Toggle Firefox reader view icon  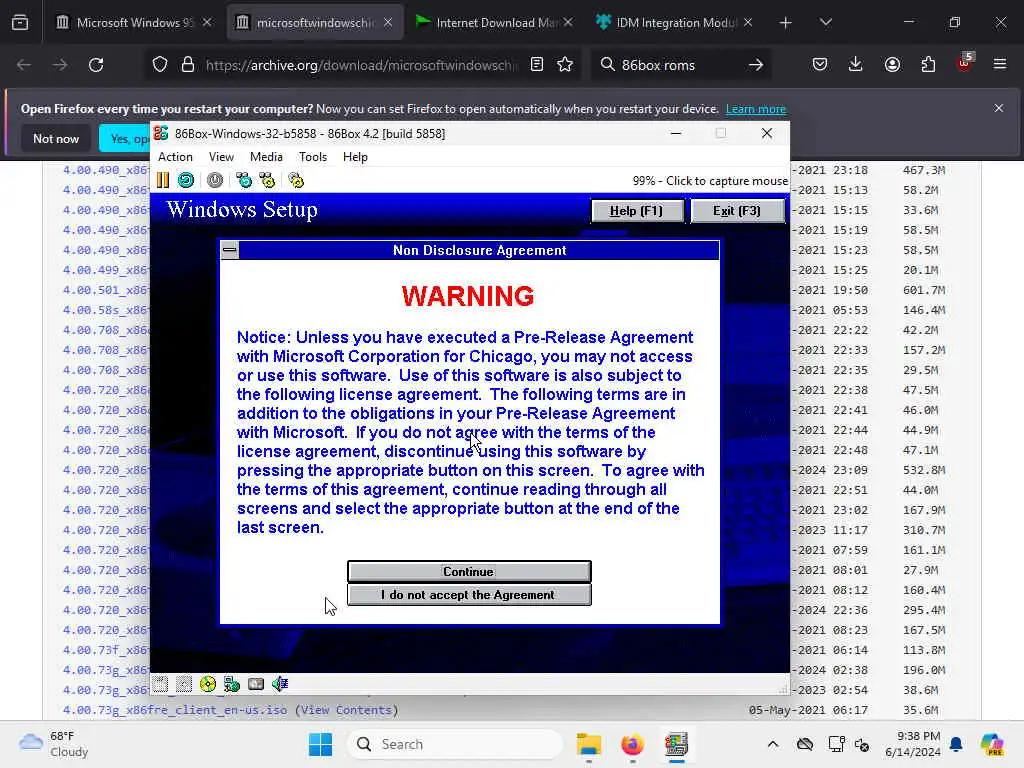537,65
